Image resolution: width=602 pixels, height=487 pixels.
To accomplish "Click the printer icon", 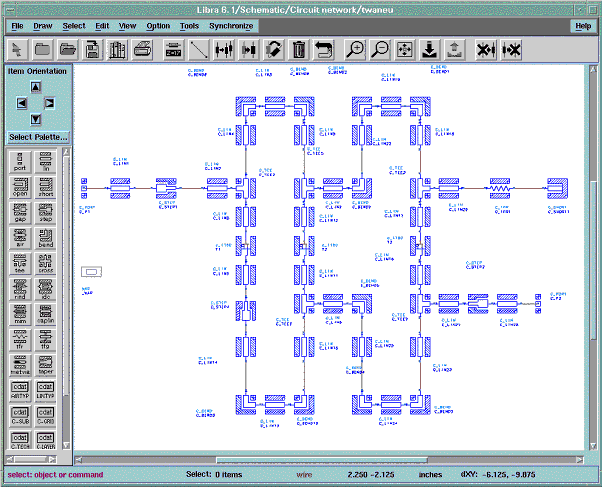I will tap(142, 50).
